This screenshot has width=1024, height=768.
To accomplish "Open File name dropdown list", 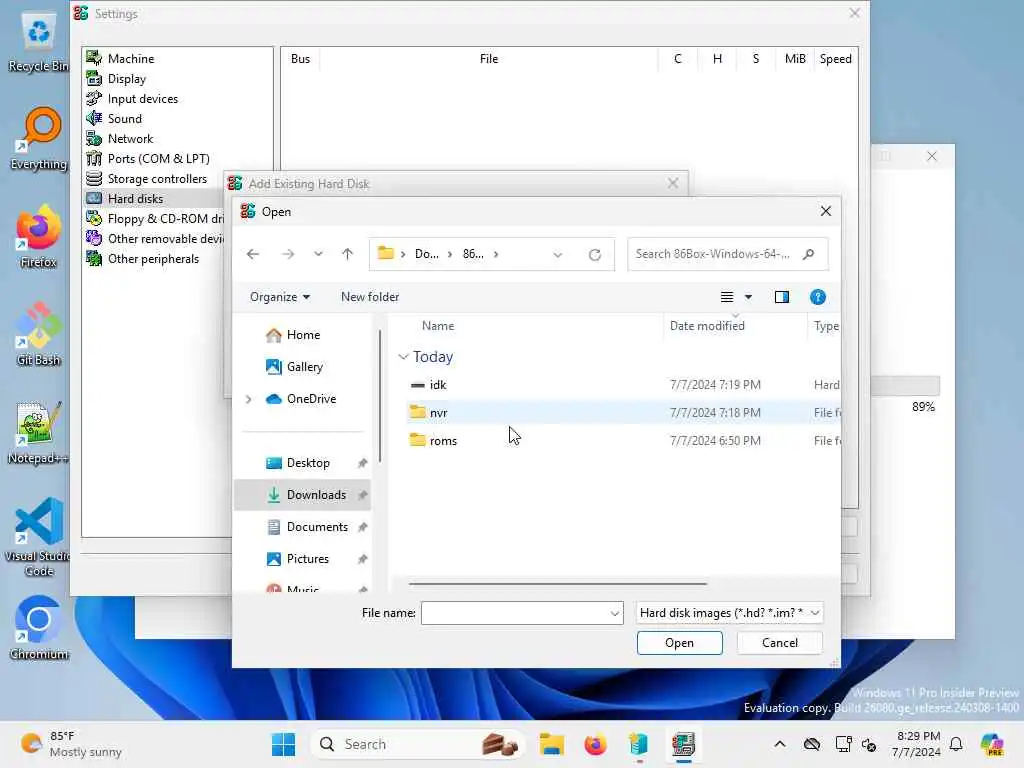I will [x=615, y=613].
